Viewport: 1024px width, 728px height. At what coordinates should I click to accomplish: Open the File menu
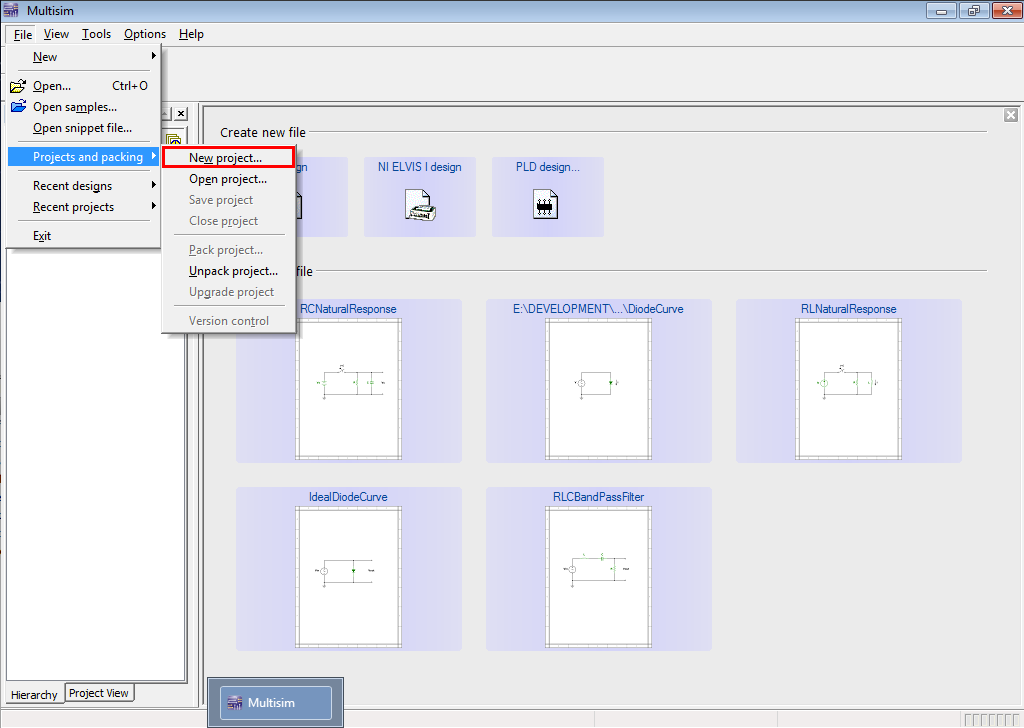22,34
